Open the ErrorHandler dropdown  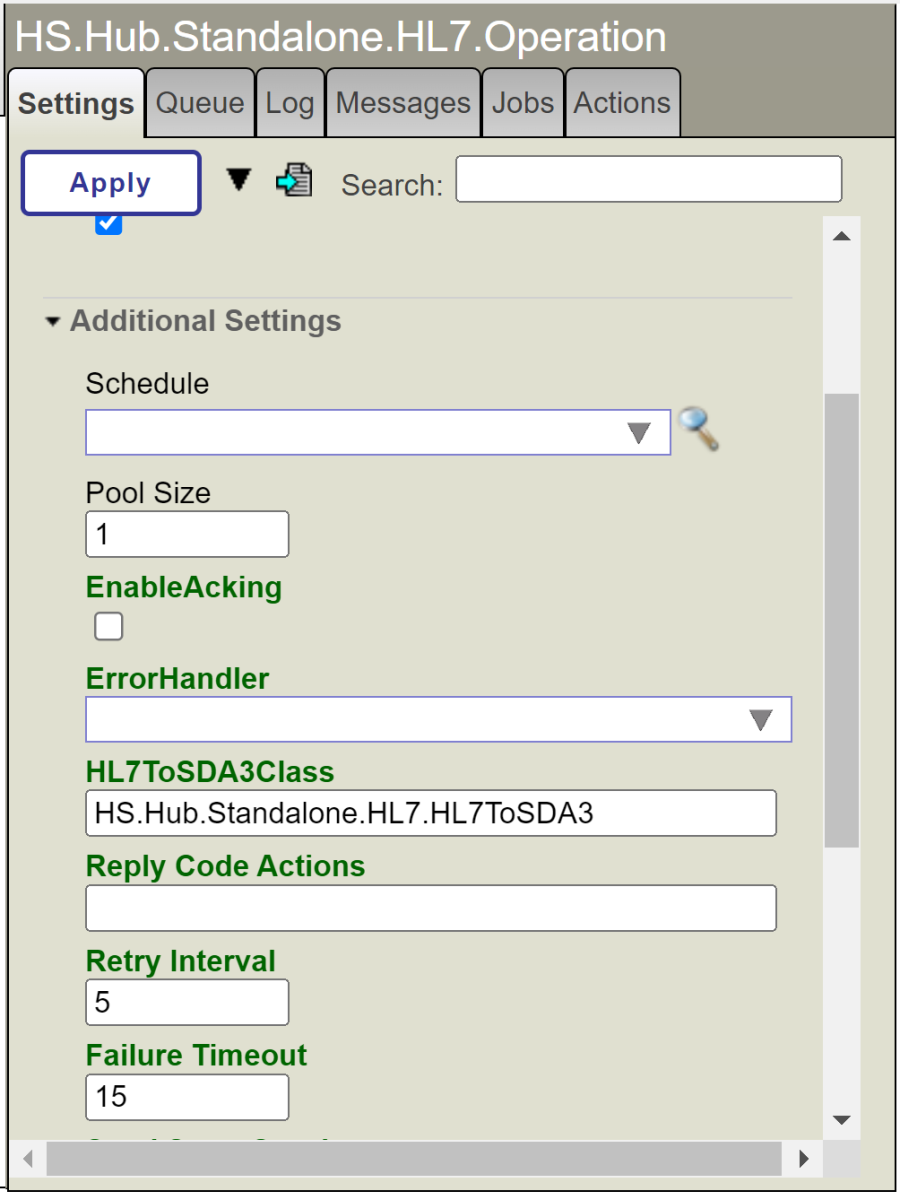438,719
